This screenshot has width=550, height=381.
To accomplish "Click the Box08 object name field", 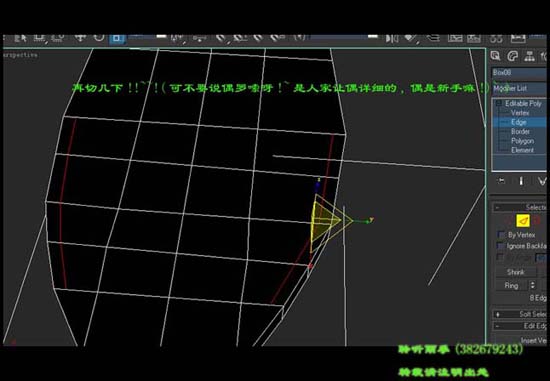I will [x=519, y=73].
